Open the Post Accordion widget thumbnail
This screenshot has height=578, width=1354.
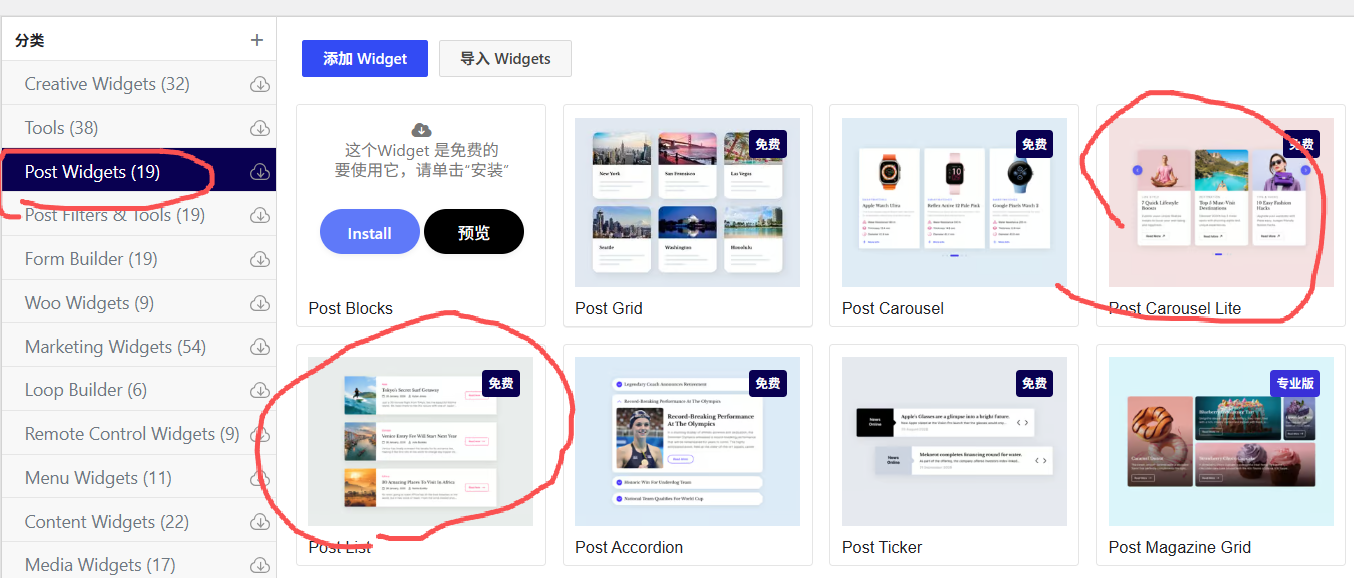687,441
